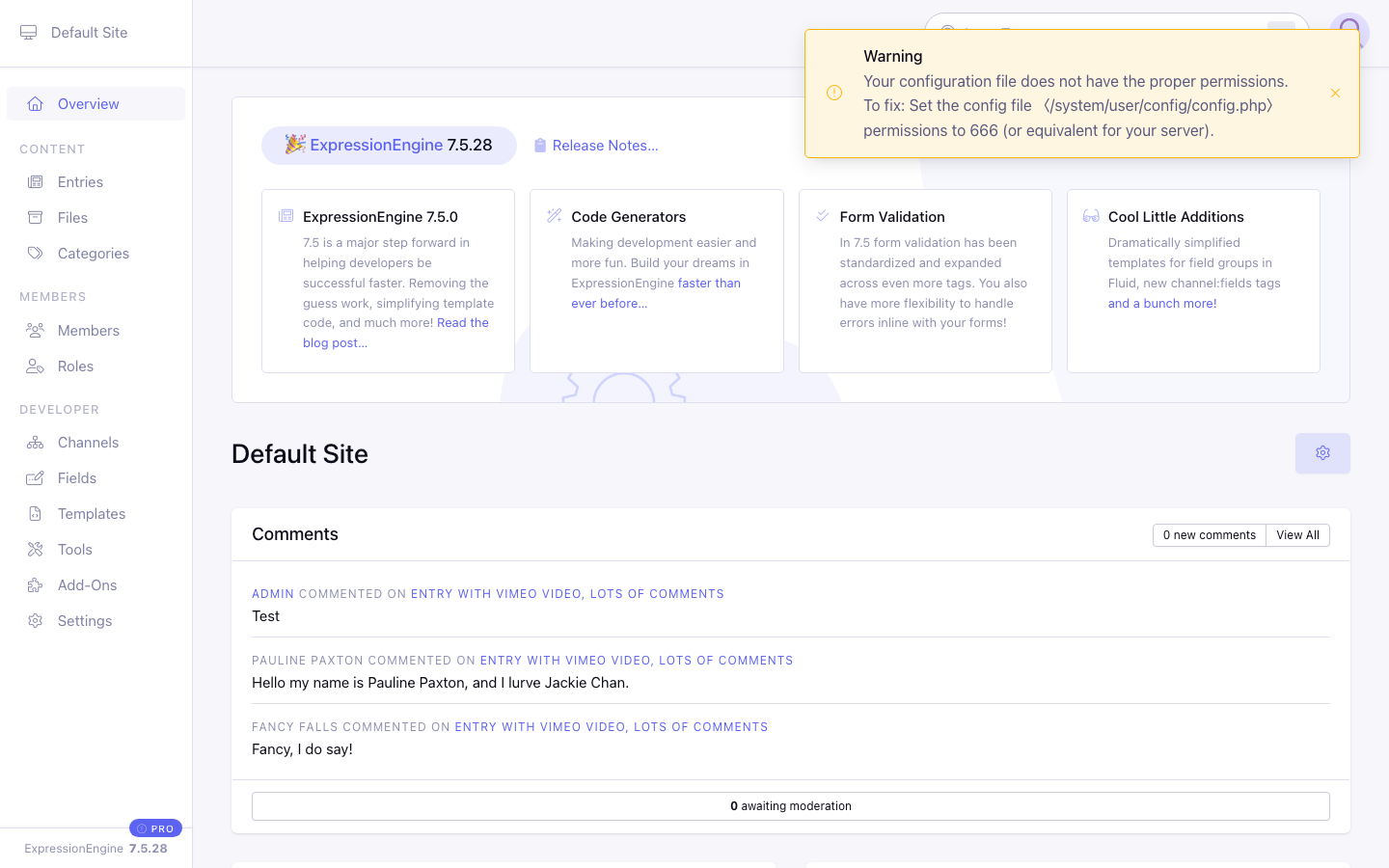Click the Settings gear icon in sidebar
This screenshot has width=1389, height=868.
click(x=36, y=621)
